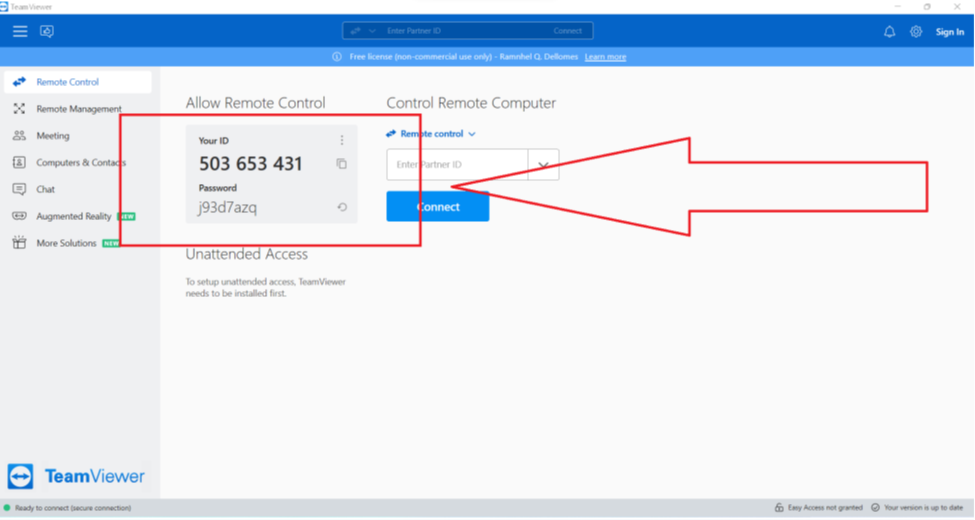Click the Chat bubble icon
975x520 pixels.
(x=19, y=189)
